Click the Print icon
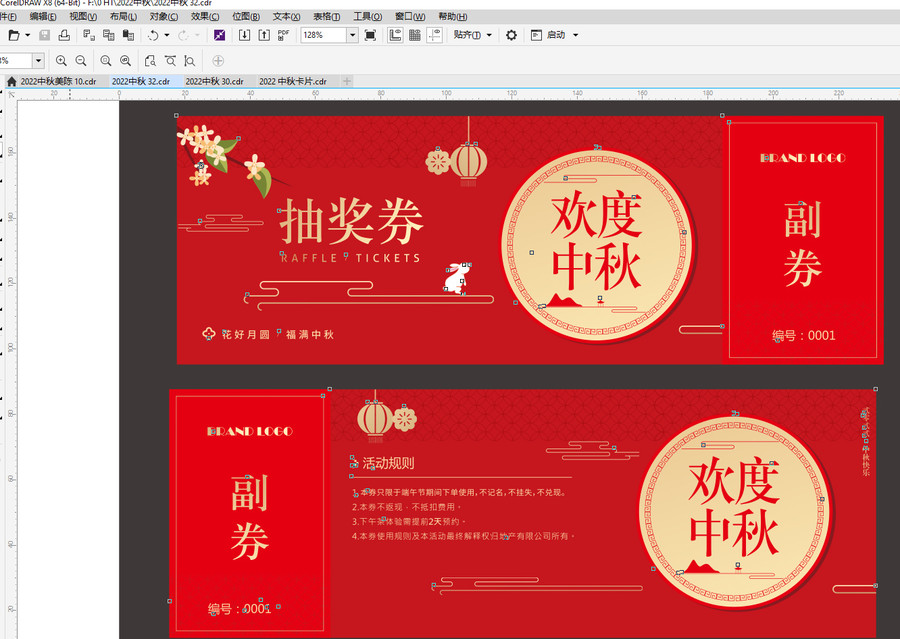 tap(64, 35)
